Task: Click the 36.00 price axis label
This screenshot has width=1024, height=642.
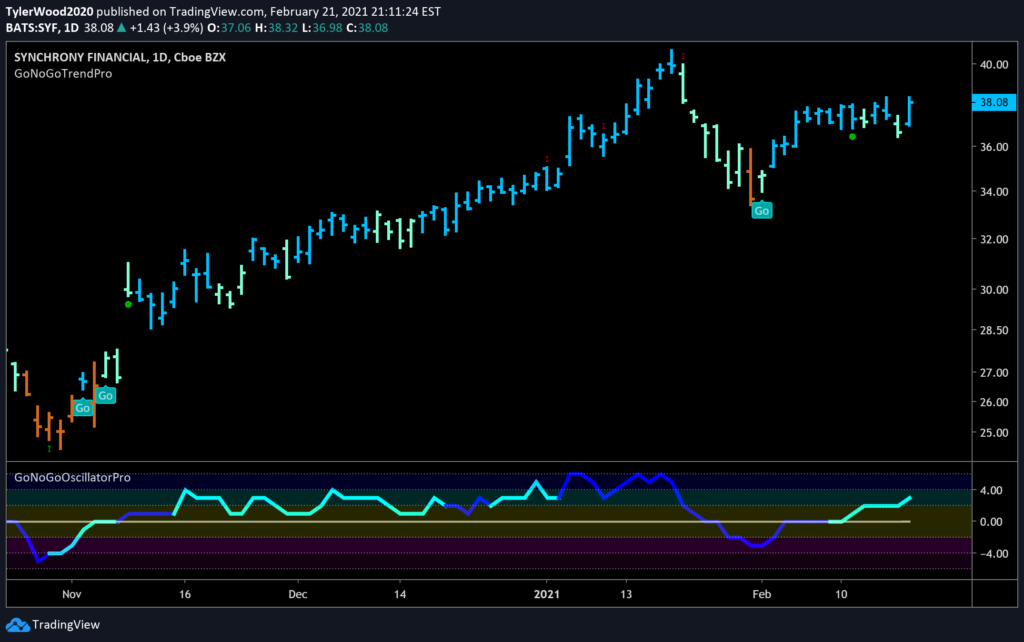Action: [x=993, y=147]
